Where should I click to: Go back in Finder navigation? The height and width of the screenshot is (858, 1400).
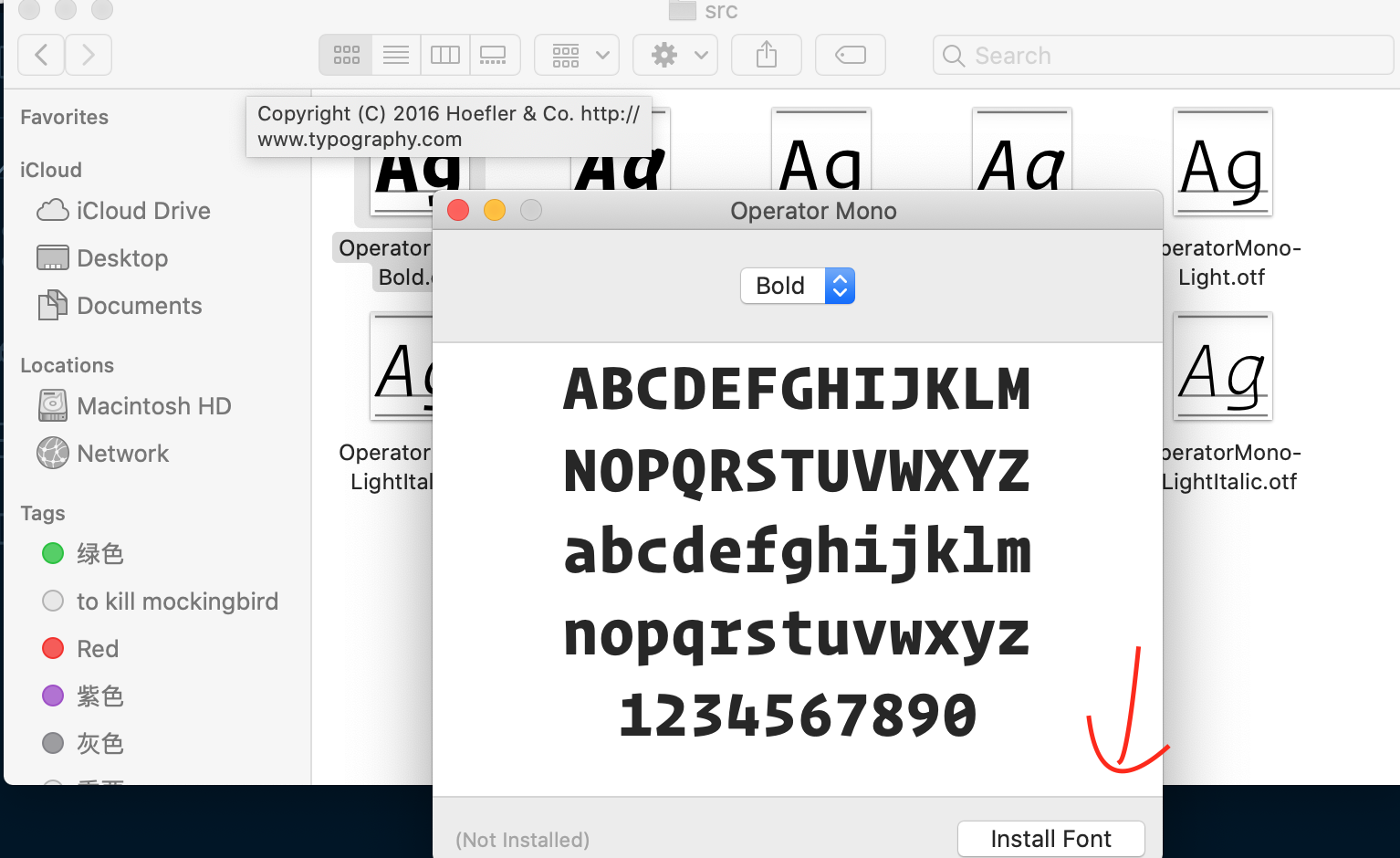(41, 55)
